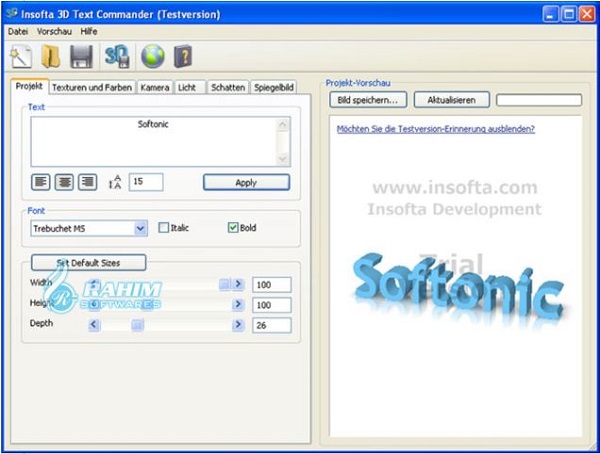Switch to the Licht tab
The width and height of the screenshot is (600, 454).
(x=187, y=88)
